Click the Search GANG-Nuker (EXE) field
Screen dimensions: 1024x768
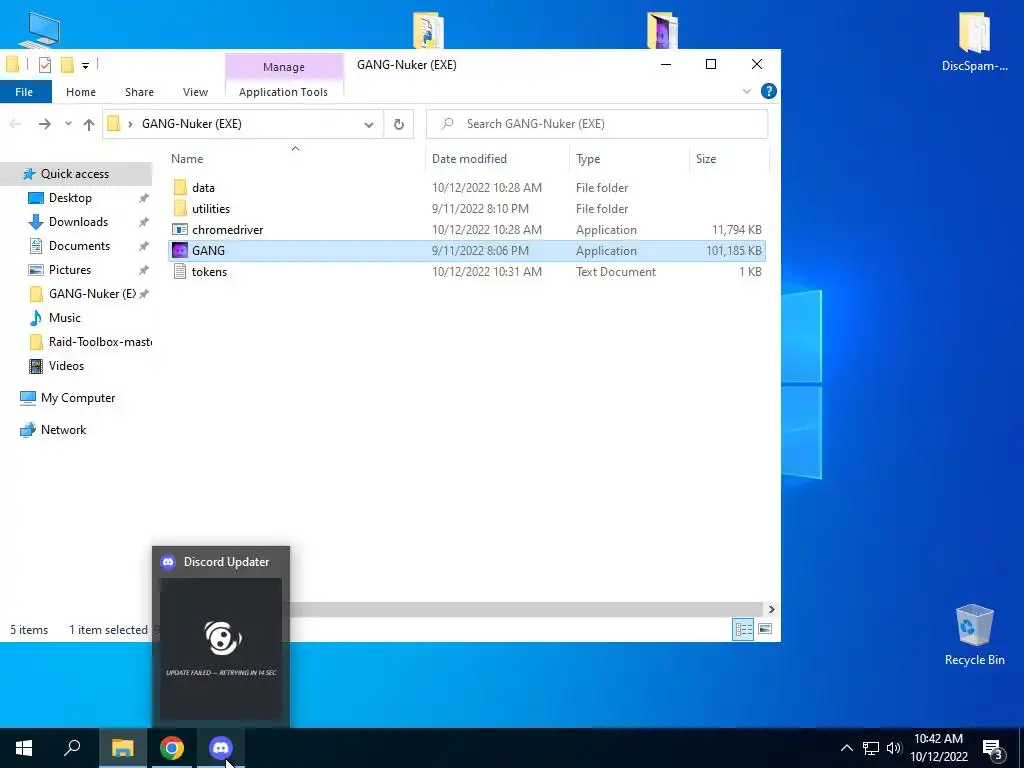tap(597, 124)
